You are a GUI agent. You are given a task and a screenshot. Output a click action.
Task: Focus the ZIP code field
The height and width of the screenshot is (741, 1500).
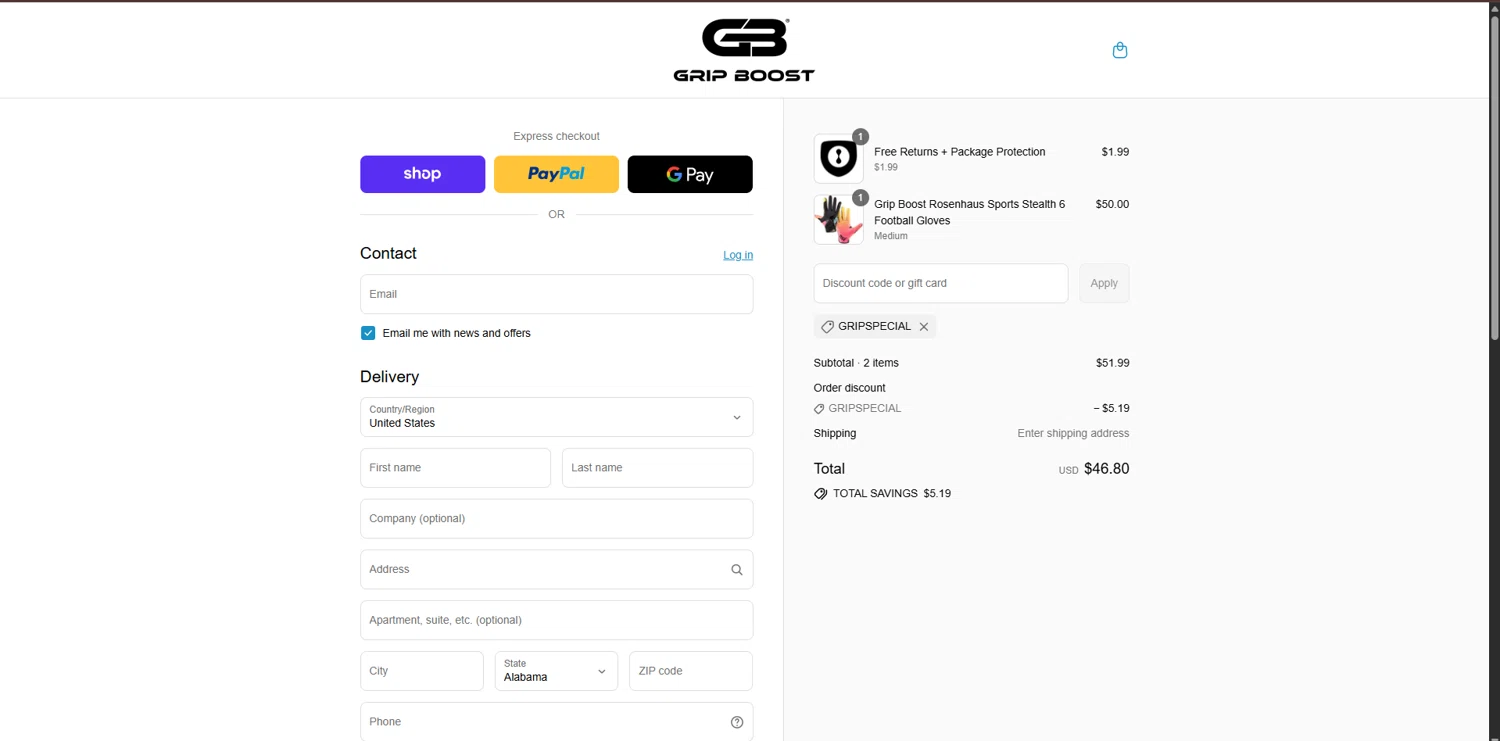tap(691, 671)
